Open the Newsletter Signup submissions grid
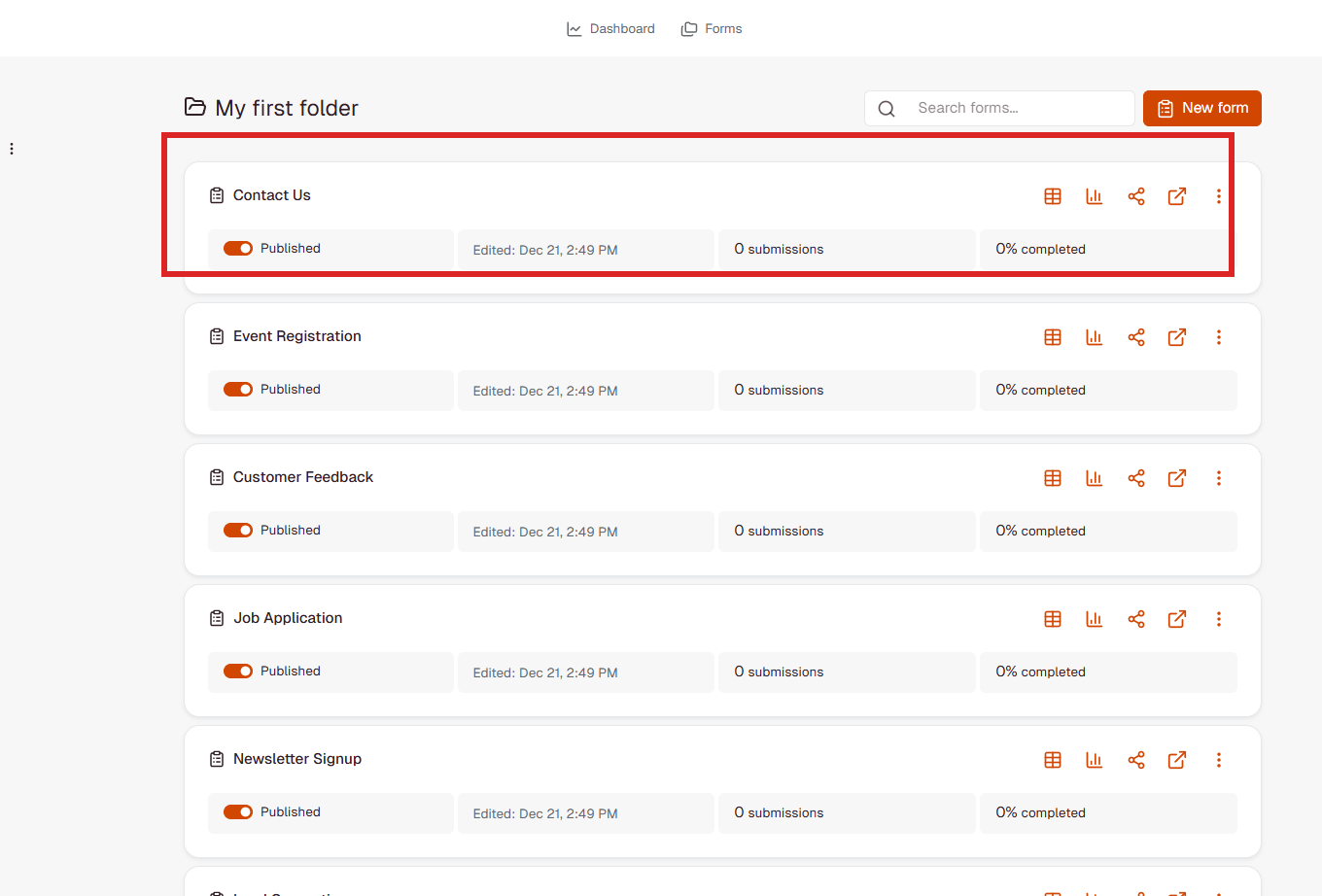Screen dimensions: 1322x896 1053,760
